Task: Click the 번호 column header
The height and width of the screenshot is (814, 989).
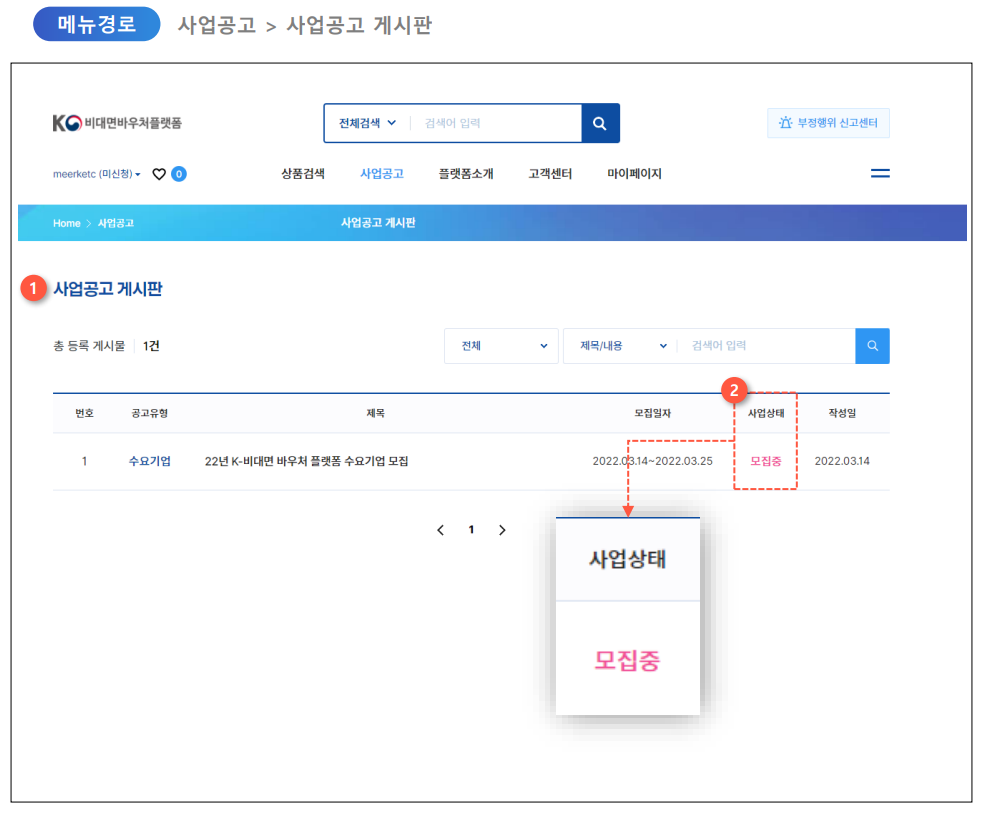Action: [x=85, y=414]
